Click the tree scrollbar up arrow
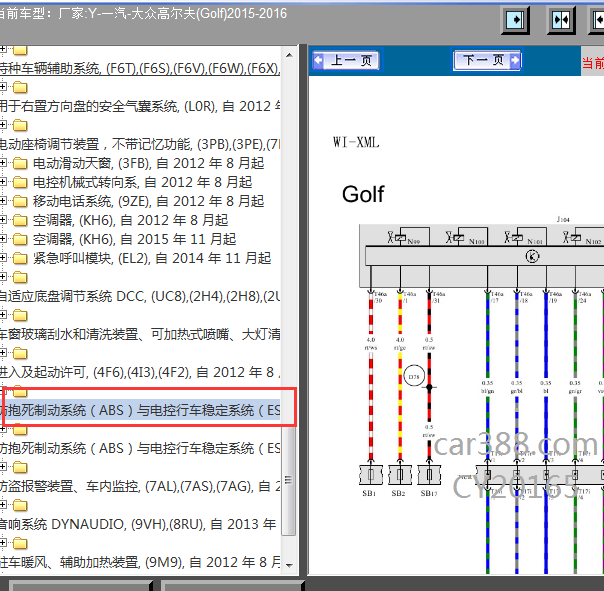Viewport: 604px width, 591px height. [x=289, y=55]
